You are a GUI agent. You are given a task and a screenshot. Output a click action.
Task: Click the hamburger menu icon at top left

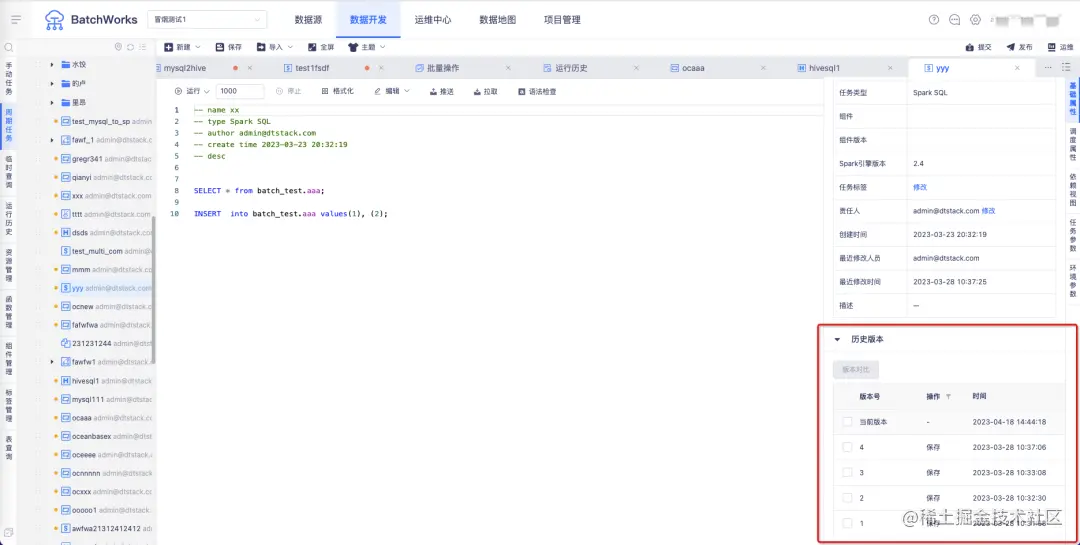coord(17,20)
